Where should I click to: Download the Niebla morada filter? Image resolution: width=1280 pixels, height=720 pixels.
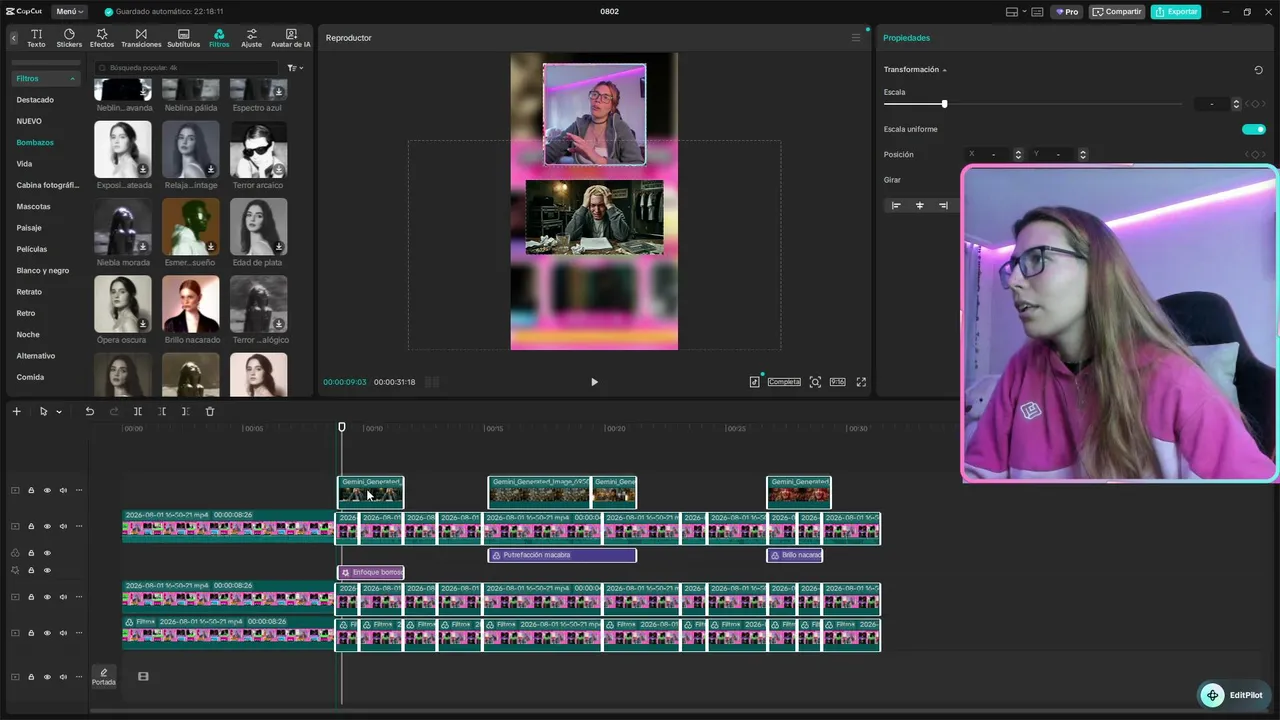[143, 246]
